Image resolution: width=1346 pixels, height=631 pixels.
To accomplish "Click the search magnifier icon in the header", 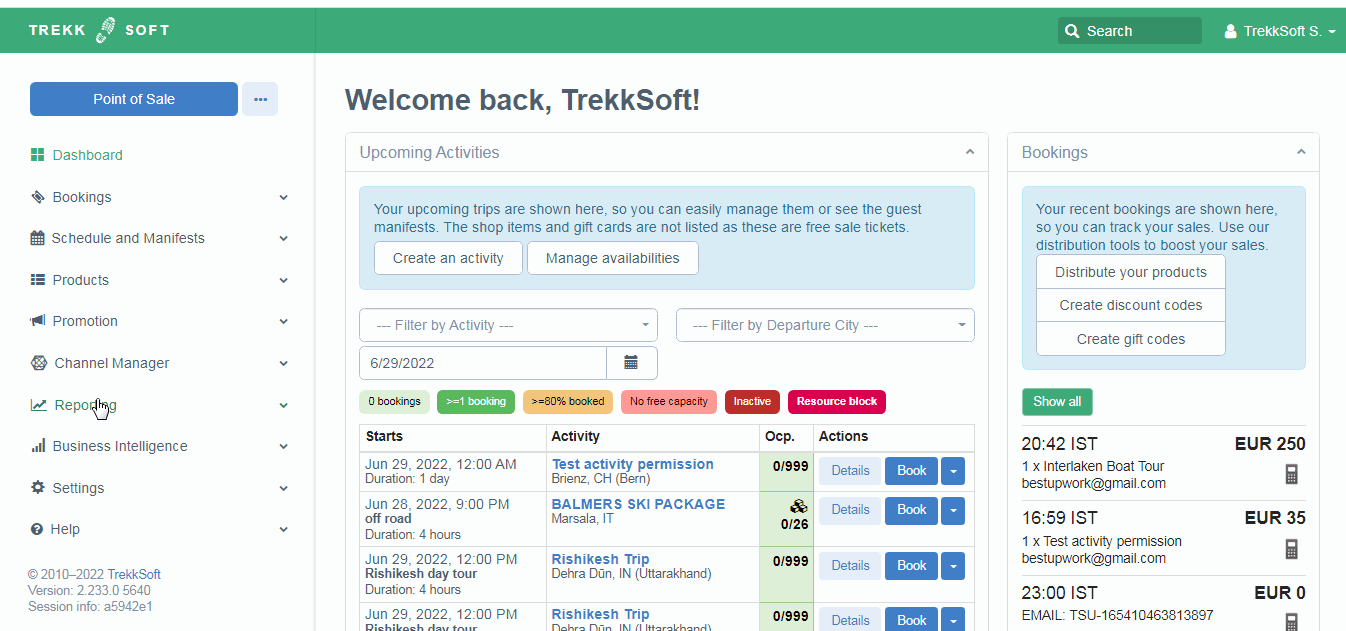I will click(x=1073, y=31).
